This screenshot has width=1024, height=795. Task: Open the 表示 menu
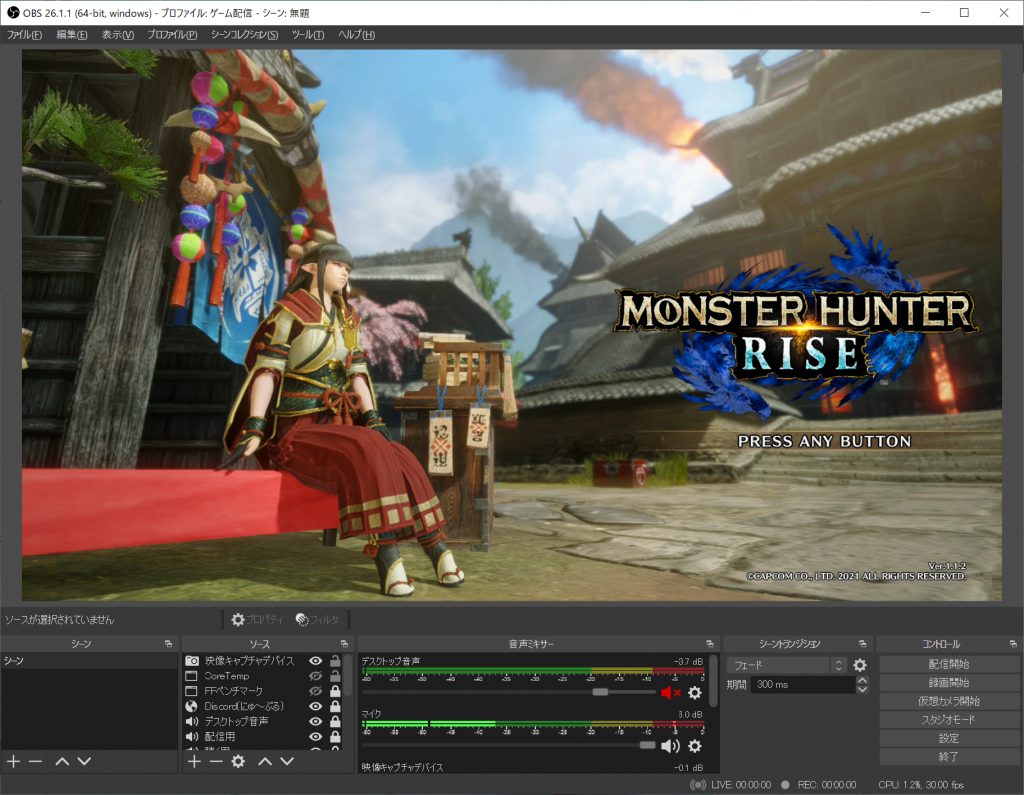(x=118, y=35)
